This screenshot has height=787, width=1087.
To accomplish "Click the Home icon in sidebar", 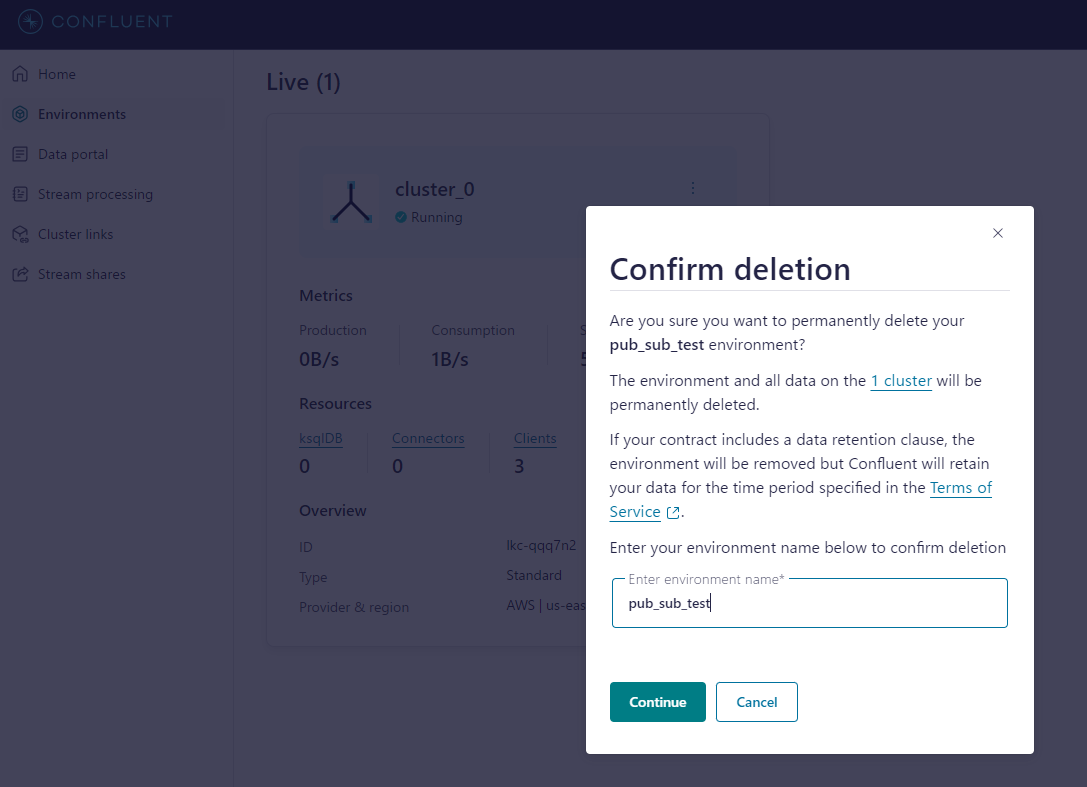I will 20,73.
